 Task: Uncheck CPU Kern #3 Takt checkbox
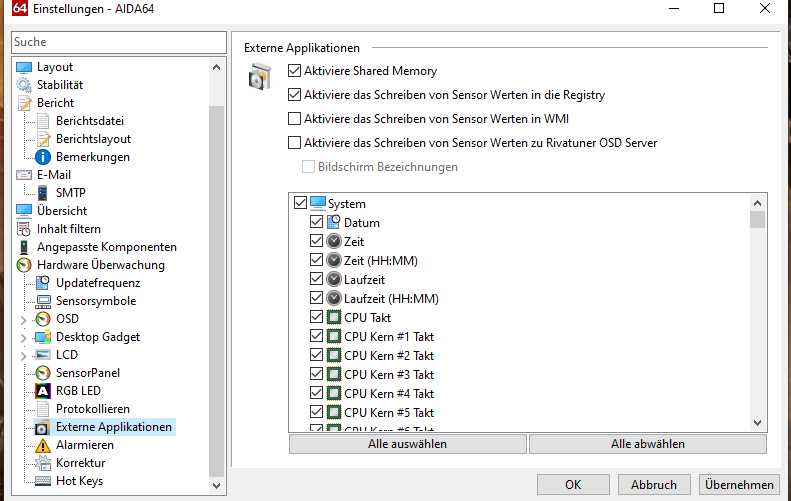[x=316, y=374]
